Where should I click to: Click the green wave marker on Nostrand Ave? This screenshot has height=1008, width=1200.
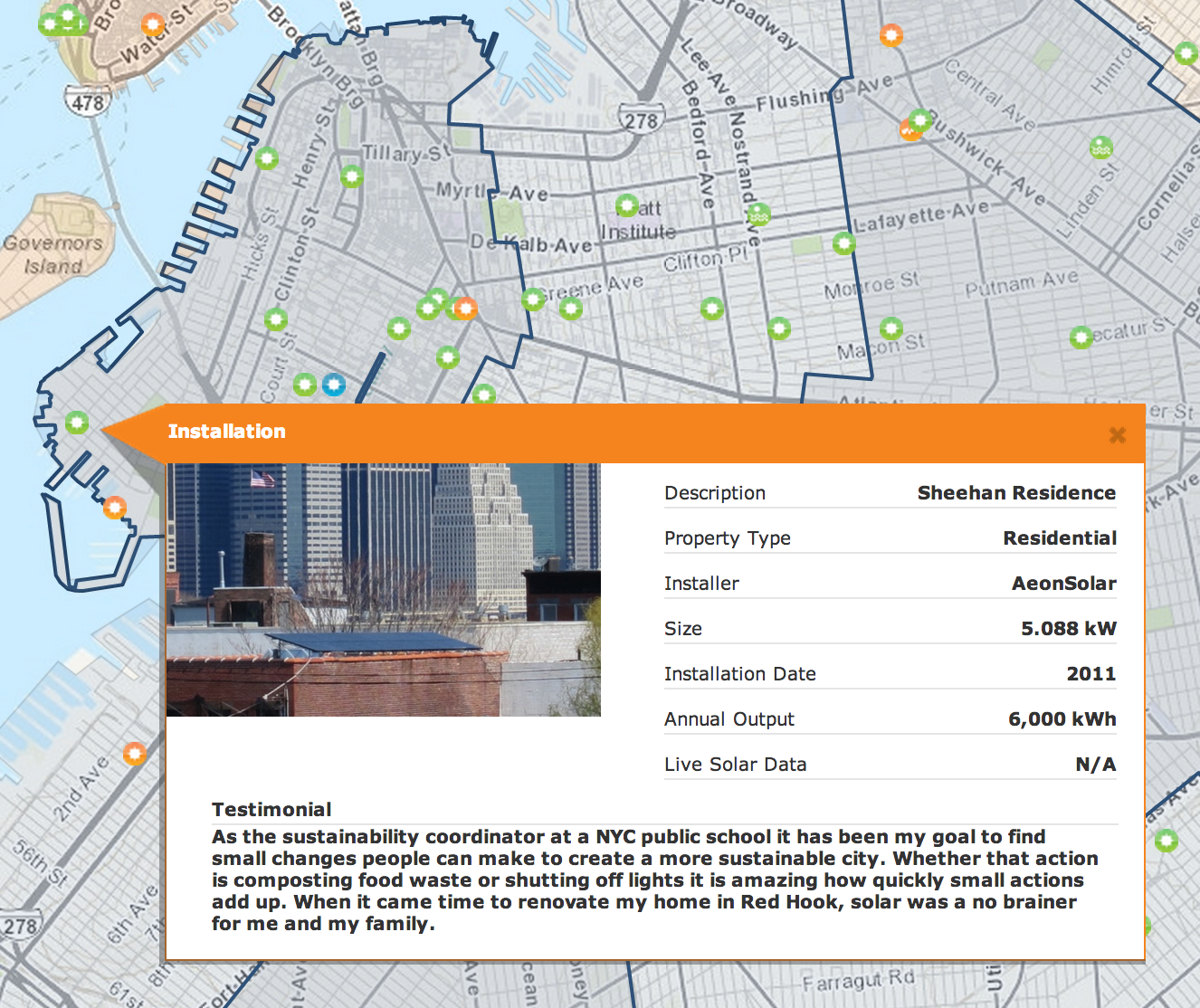758,214
